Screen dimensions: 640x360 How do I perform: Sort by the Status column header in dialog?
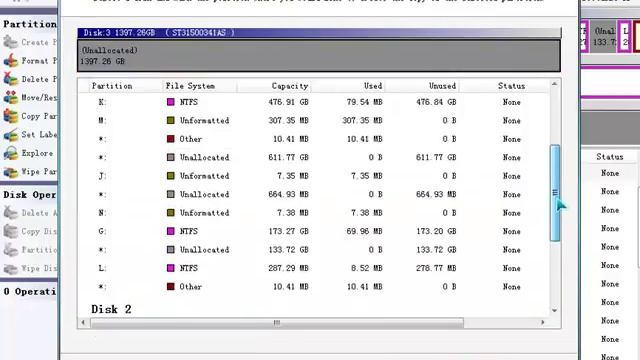pos(511,86)
